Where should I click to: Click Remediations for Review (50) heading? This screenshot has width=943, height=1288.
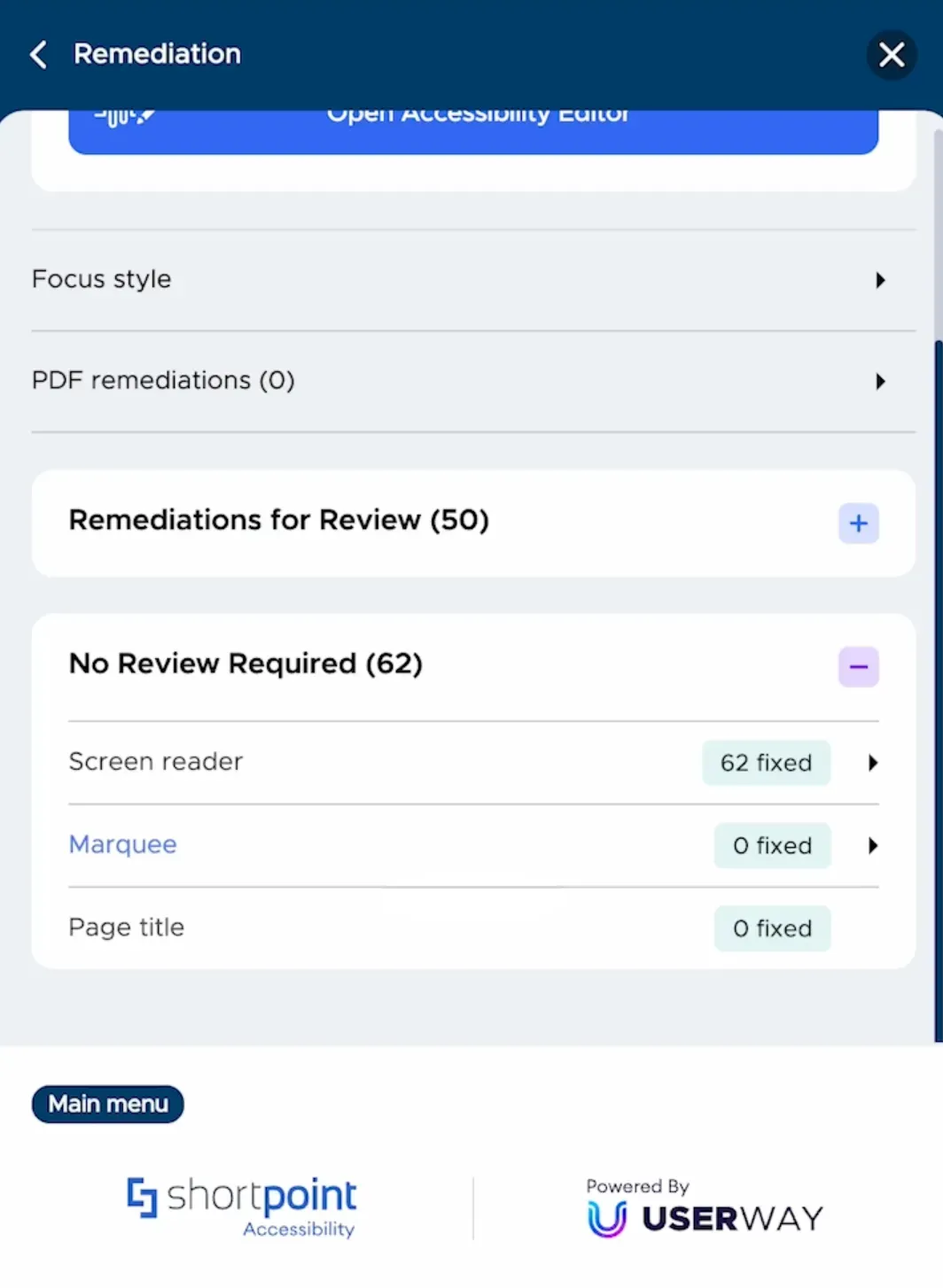(x=279, y=520)
